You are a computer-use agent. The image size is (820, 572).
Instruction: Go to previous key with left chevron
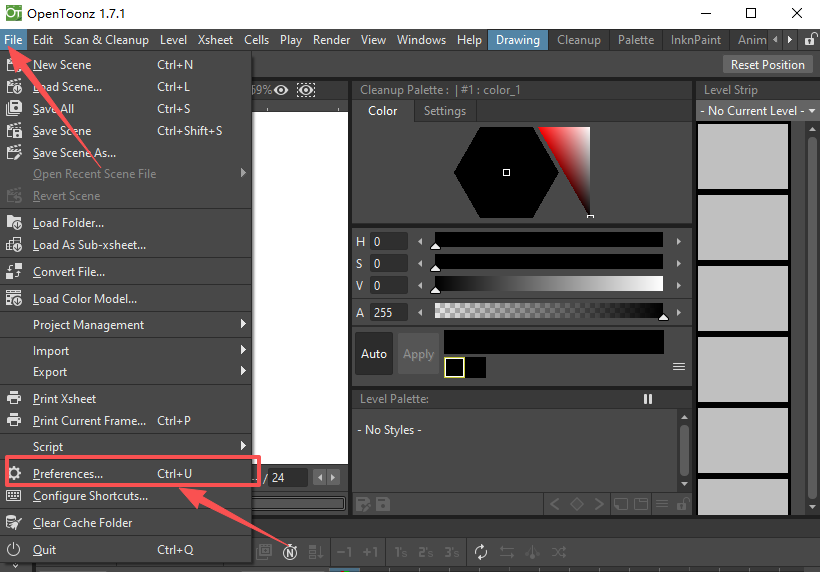tap(555, 504)
